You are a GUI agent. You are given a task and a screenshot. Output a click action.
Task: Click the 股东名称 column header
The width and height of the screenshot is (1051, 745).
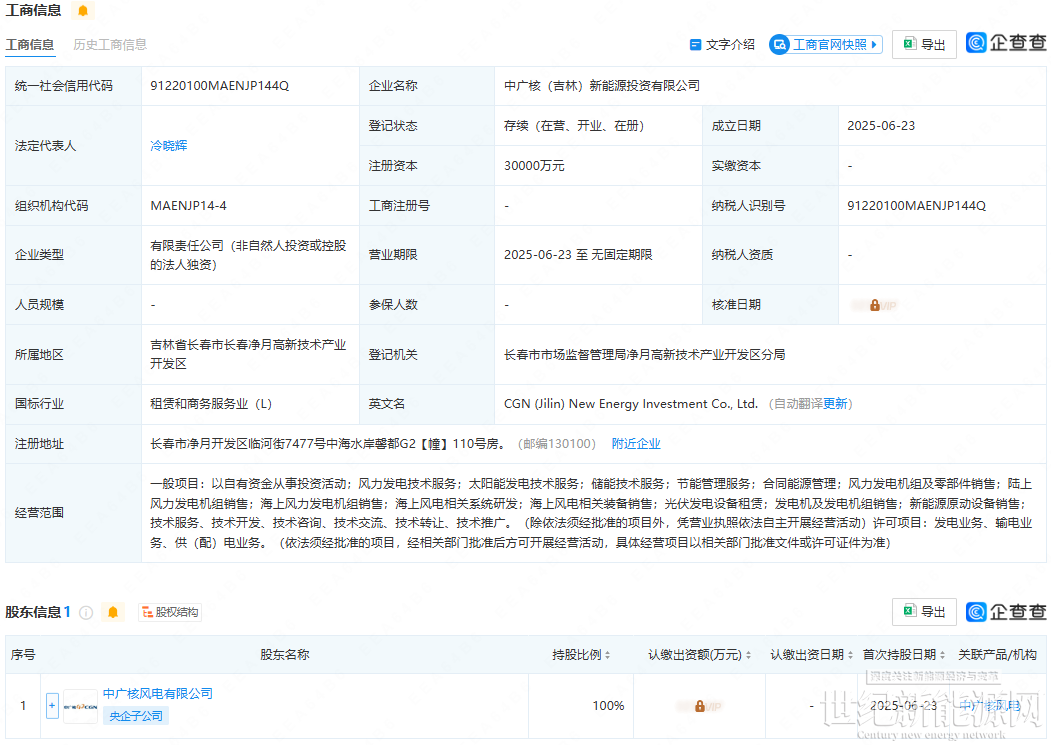point(284,654)
